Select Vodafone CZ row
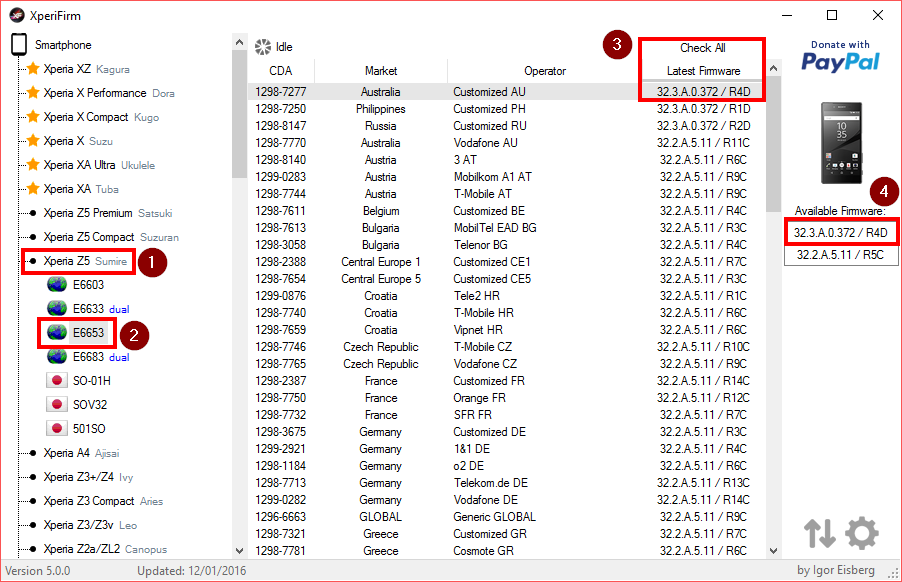Viewport: 902px width, 582px height. click(507, 364)
